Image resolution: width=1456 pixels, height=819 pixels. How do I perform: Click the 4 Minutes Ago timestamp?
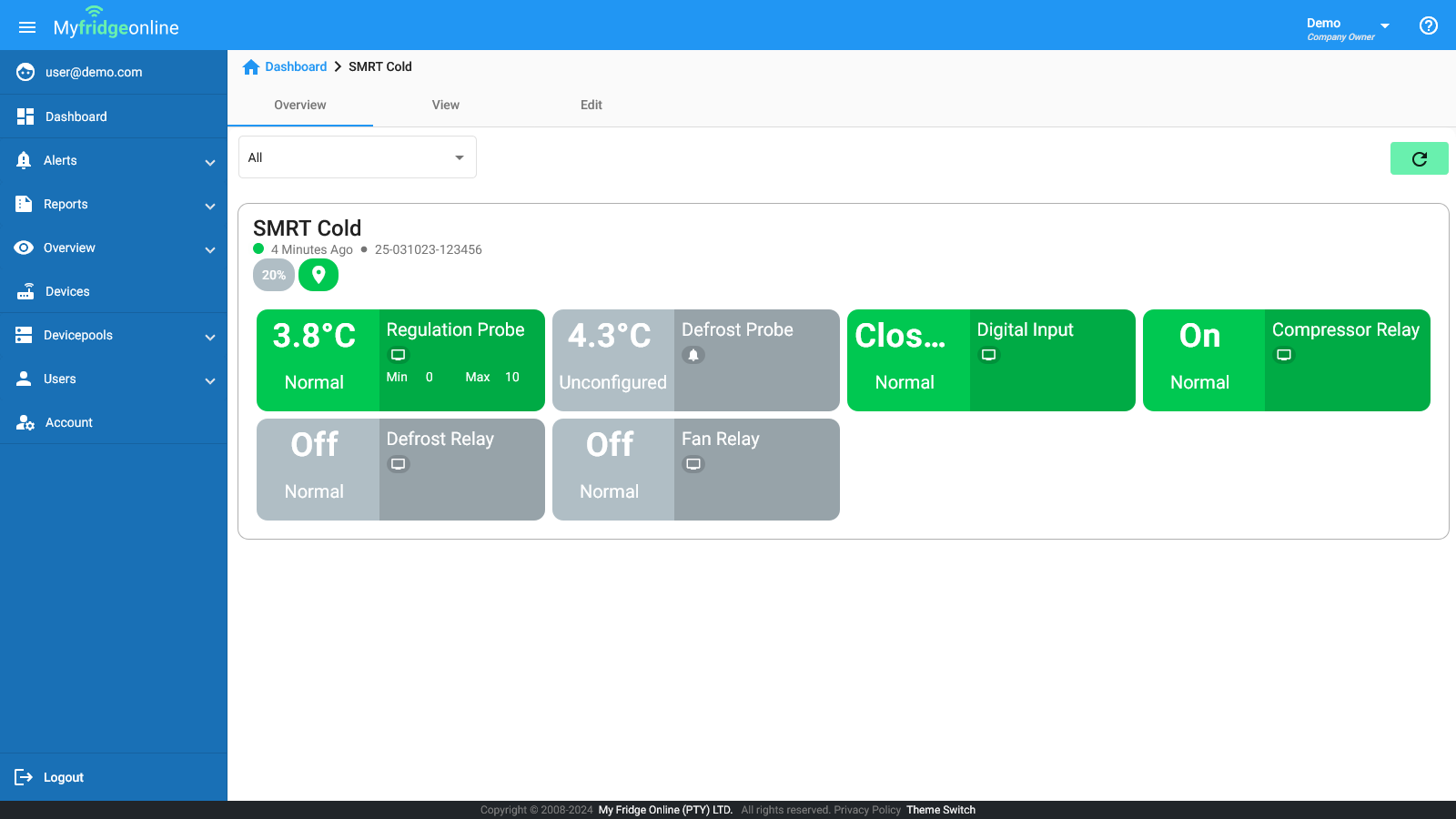click(312, 249)
